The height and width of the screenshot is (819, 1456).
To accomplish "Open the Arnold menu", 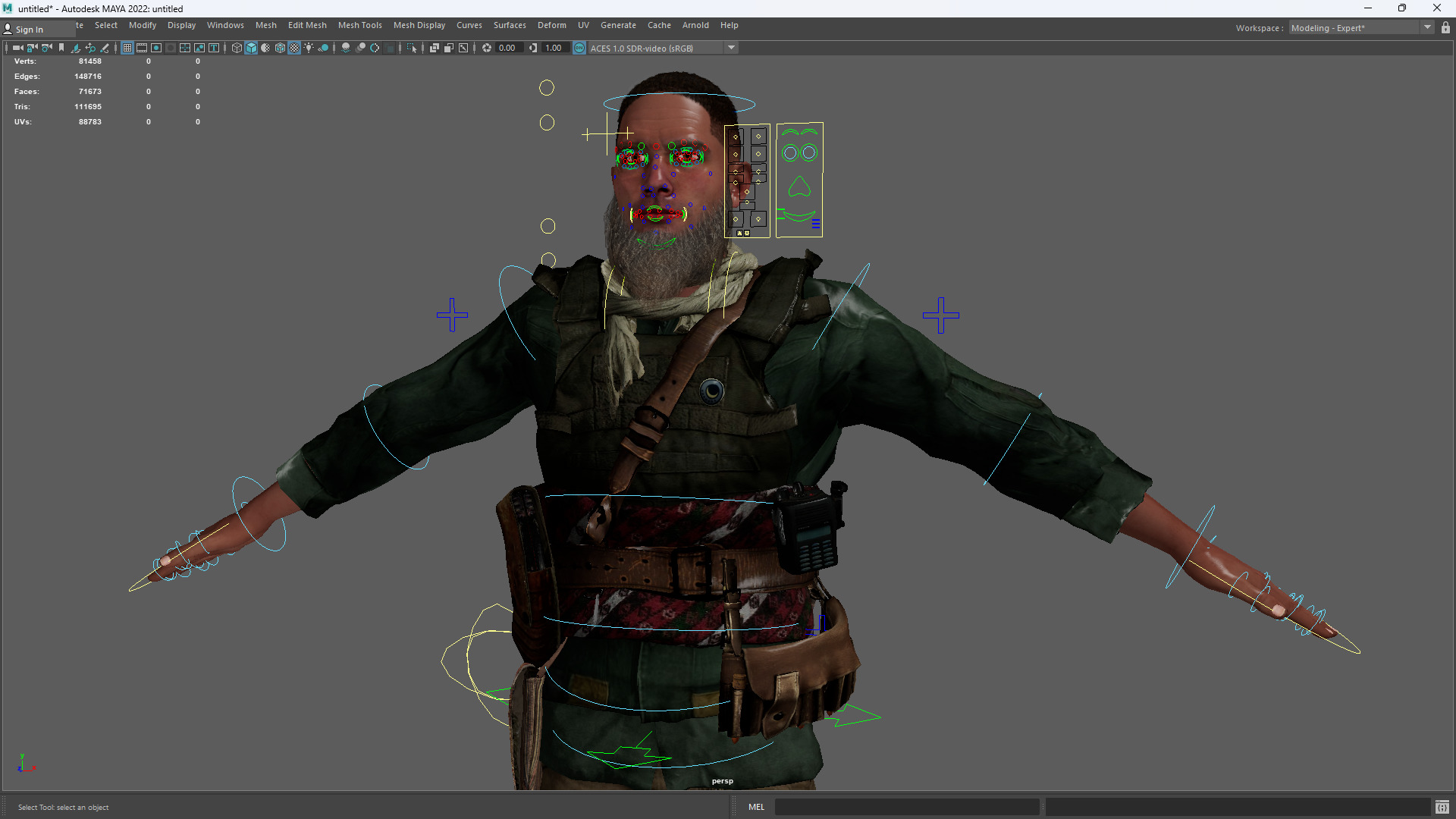I will point(695,25).
